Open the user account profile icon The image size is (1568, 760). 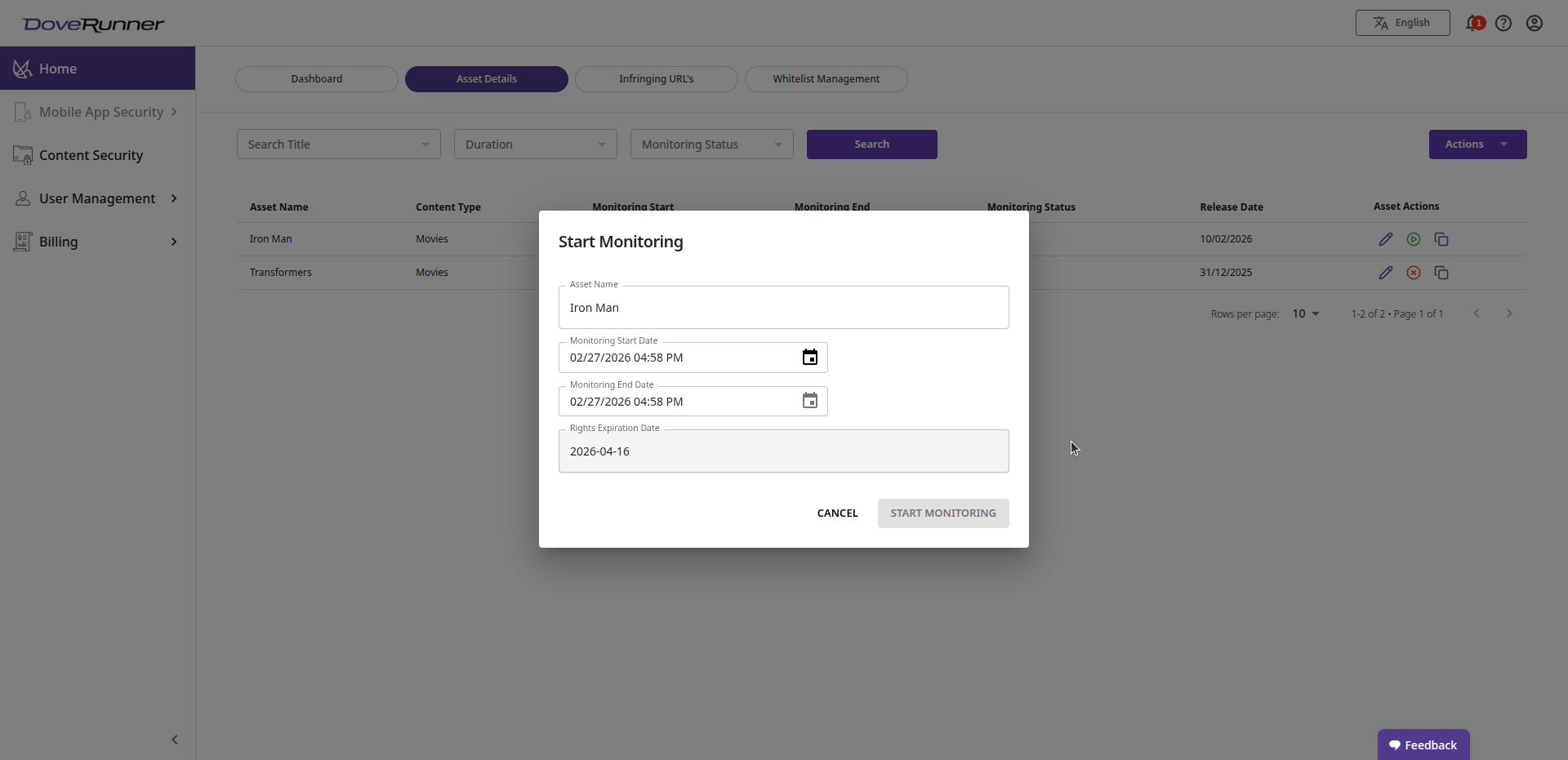coord(1535,23)
